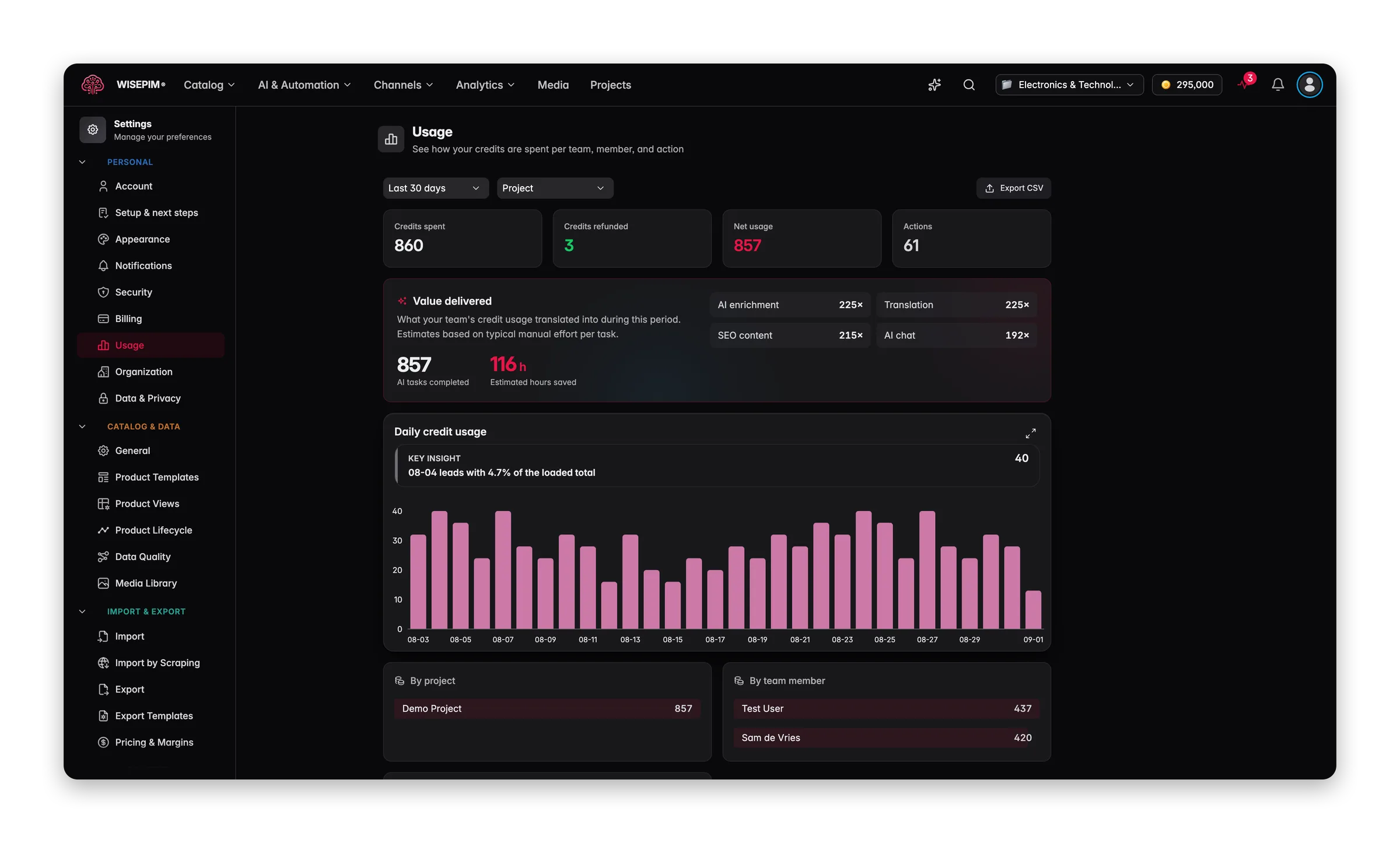Click the Demo Project usage row
This screenshot has height=843, width=1400.
[x=547, y=708]
